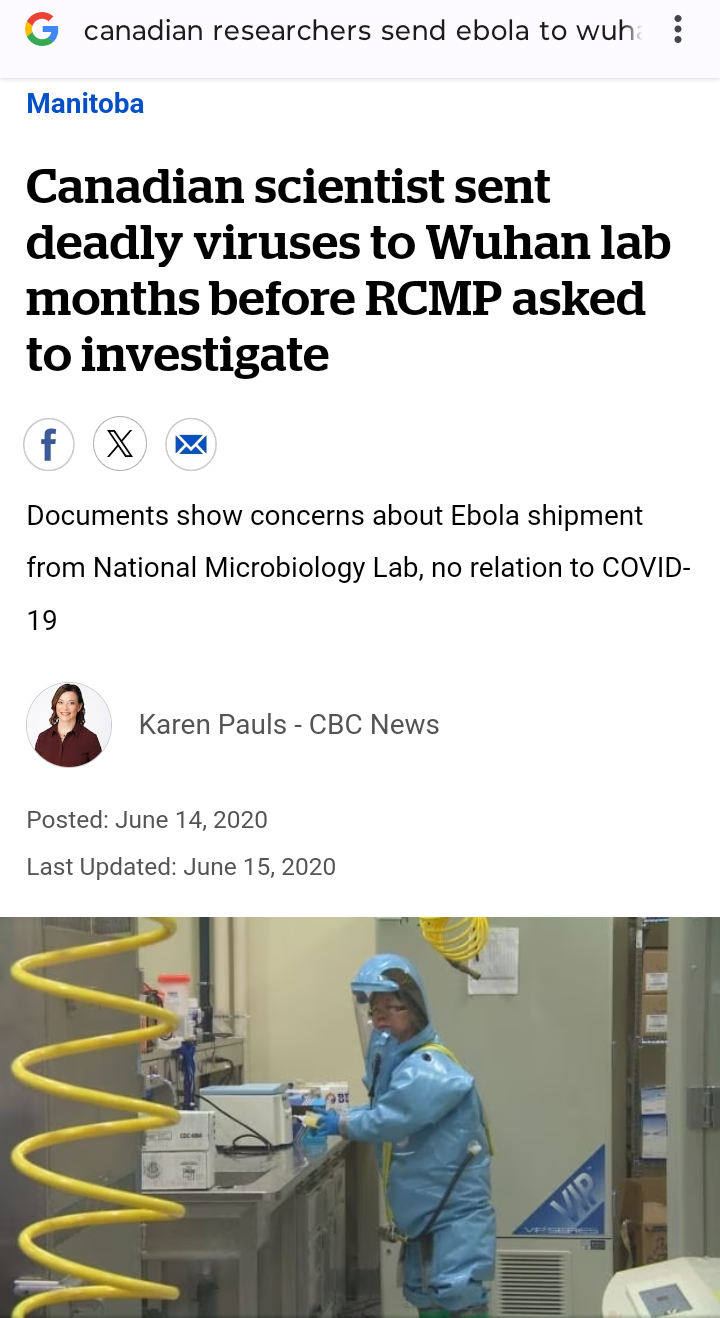Click the Karen Pauls author name
720x1318 pixels.
[212, 725]
